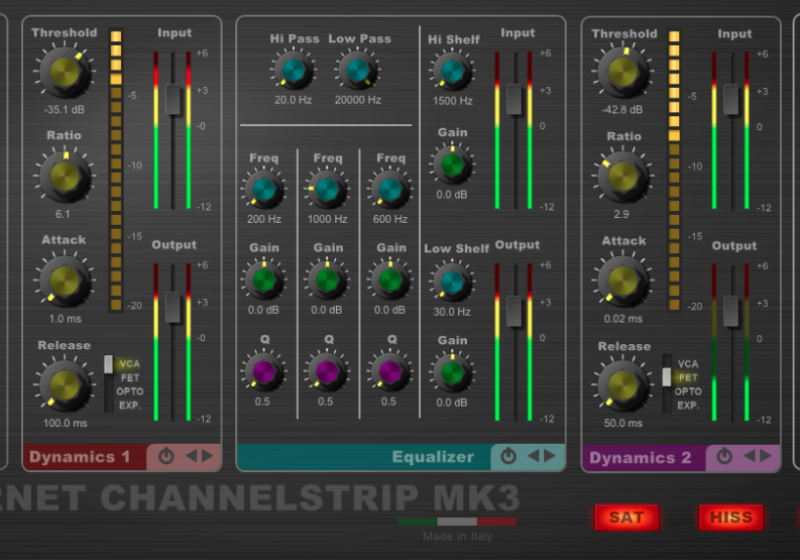The height and width of the screenshot is (560, 800).
Task: Click the Low Shelf frequency knob
Action: pyautogui.click(x=452, y=283)
